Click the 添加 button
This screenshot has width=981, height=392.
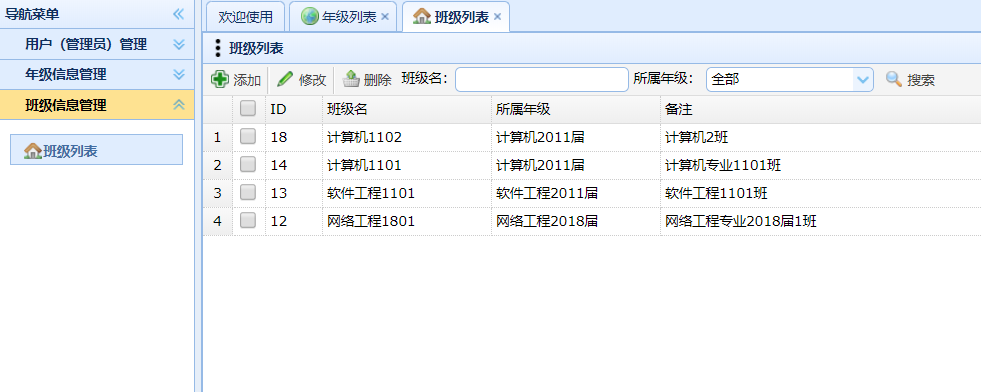pos(236,79)
